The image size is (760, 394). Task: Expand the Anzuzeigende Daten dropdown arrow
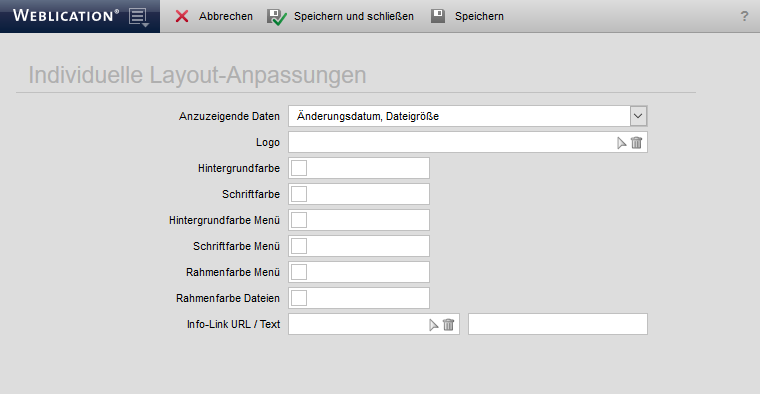point(638,116)
